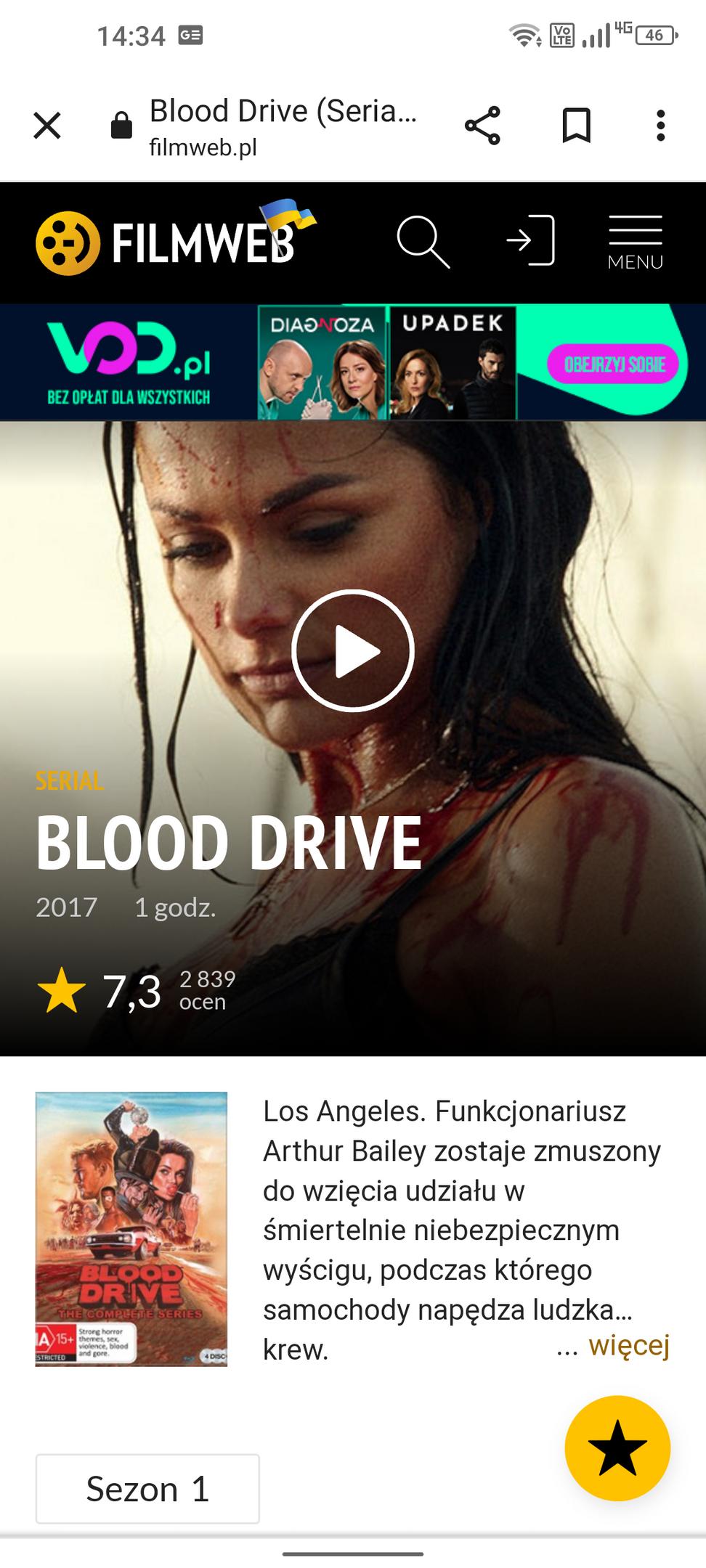This screenshot has width=706, height=1568.
Task: Open the hamburger MENU
Action: (636, 242)
